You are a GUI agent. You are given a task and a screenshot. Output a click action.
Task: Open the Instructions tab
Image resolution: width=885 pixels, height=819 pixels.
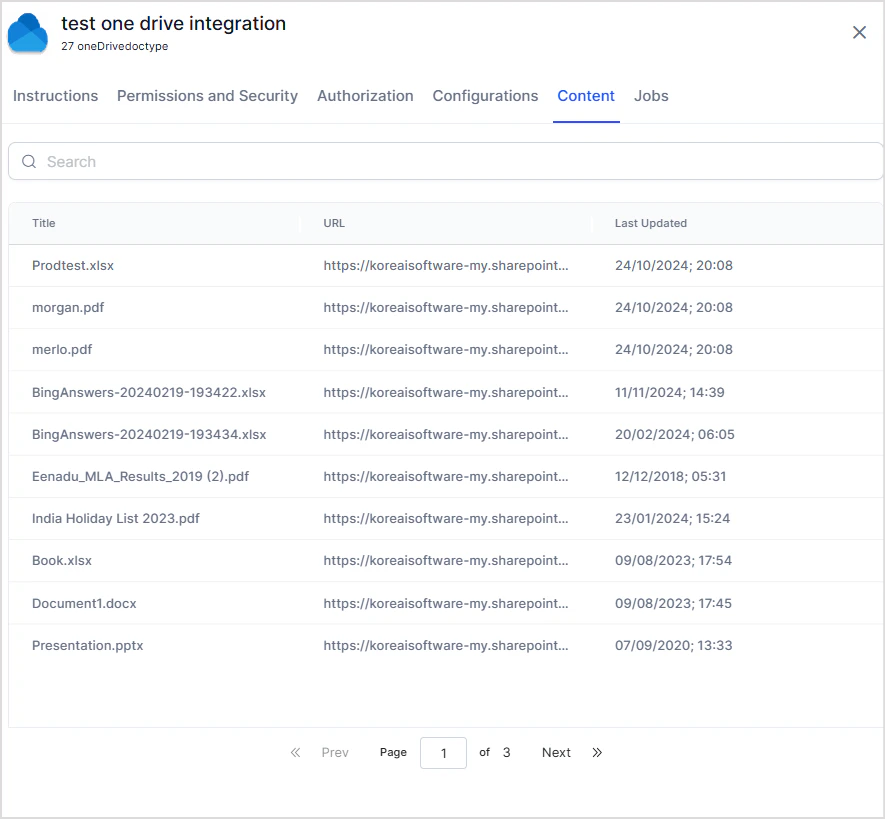[x=55, y=96]
